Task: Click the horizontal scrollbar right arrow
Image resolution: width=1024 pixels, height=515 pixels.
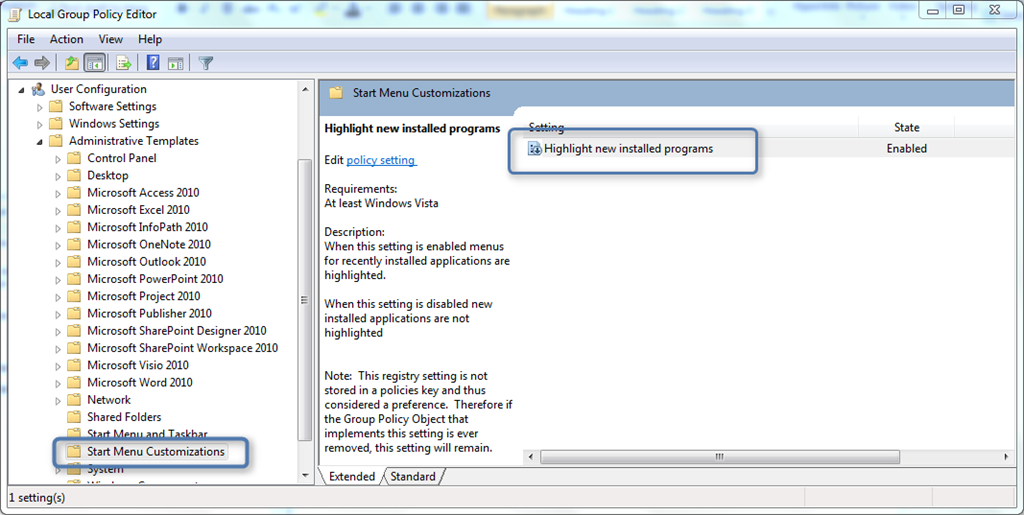Action: point(1006,457)
